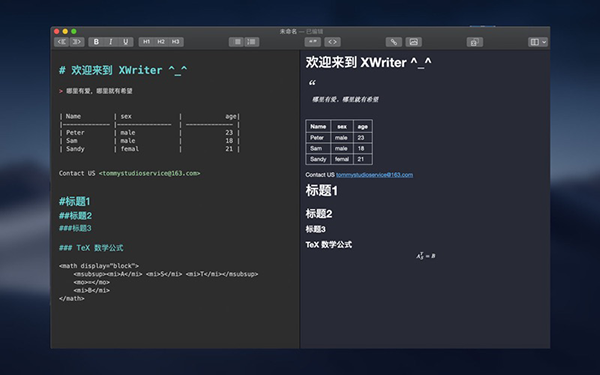This screenshot has height=375, width=600.
Task: Click the 'sex' header cell in preview table
Action: [342, 127]
